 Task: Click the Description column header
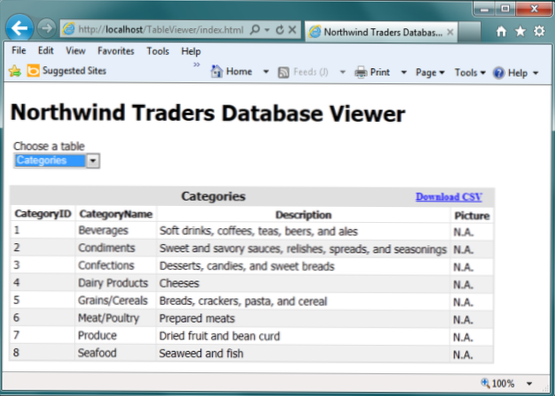tap(303, 215)
